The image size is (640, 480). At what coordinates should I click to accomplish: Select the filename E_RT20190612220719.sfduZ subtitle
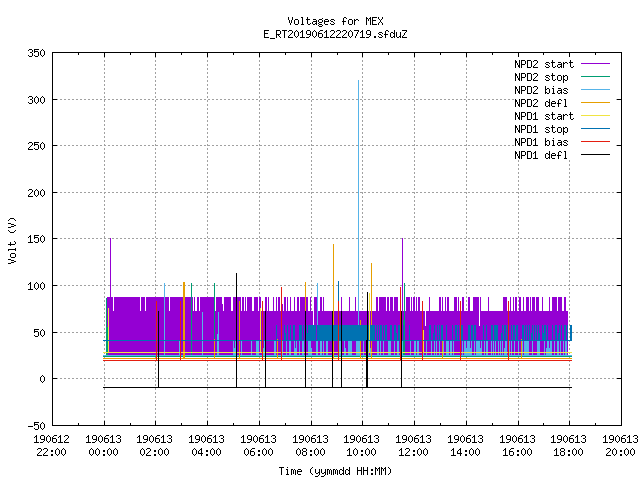pyautogui.click(x=336, y=34)
